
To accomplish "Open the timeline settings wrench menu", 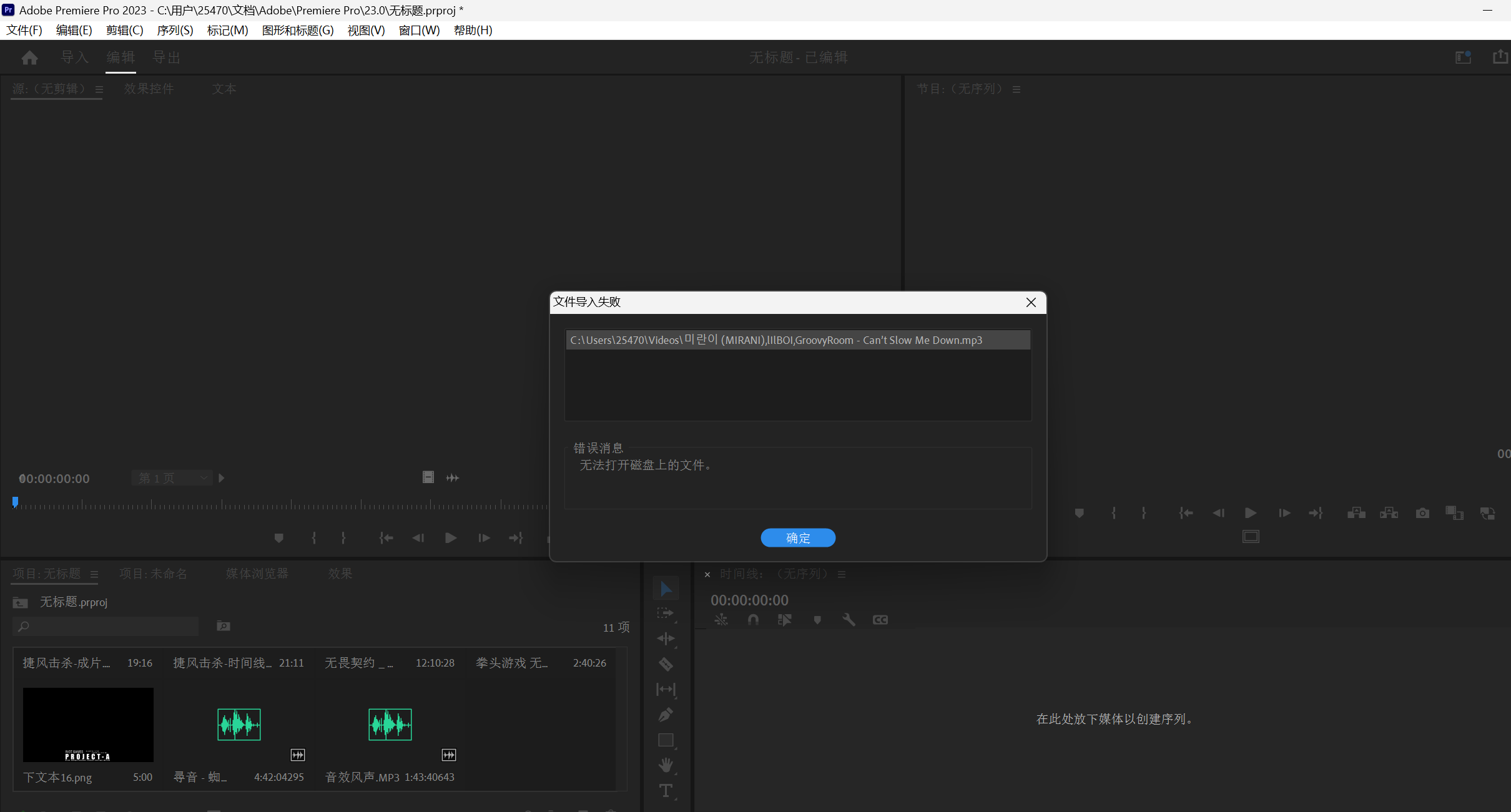I will pos(848,619).
